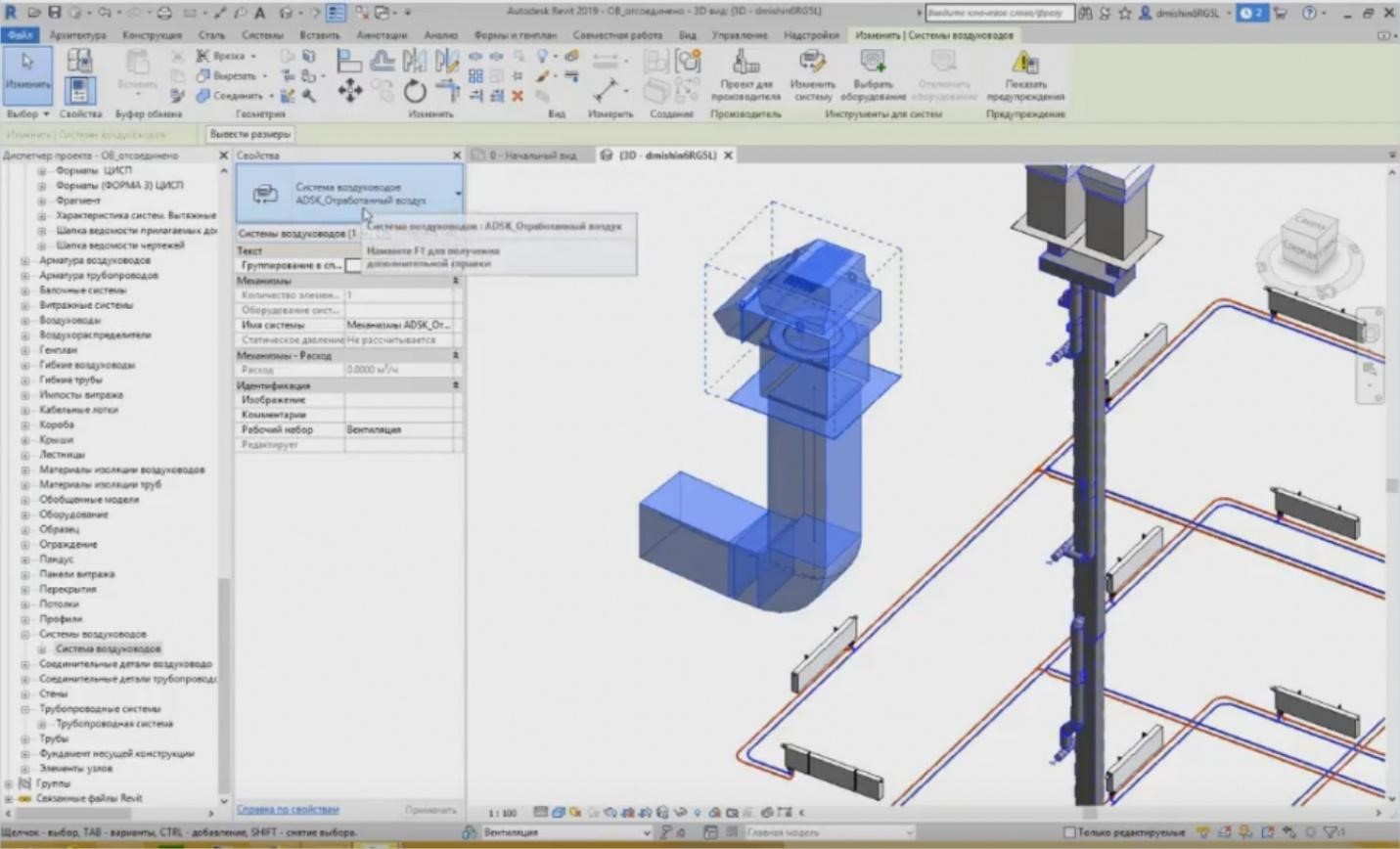Screen dimensions: 1400x849
Task: Activate the Перемещение (Move) tool icon
Action: [349, 90]
